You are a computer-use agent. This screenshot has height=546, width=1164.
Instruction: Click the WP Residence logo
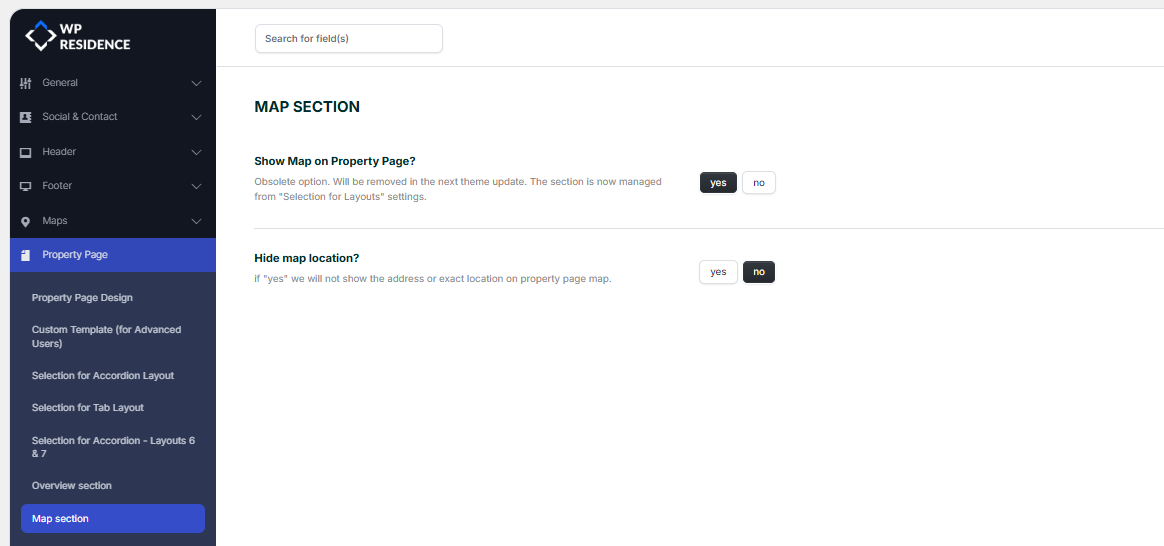(77, 37)
